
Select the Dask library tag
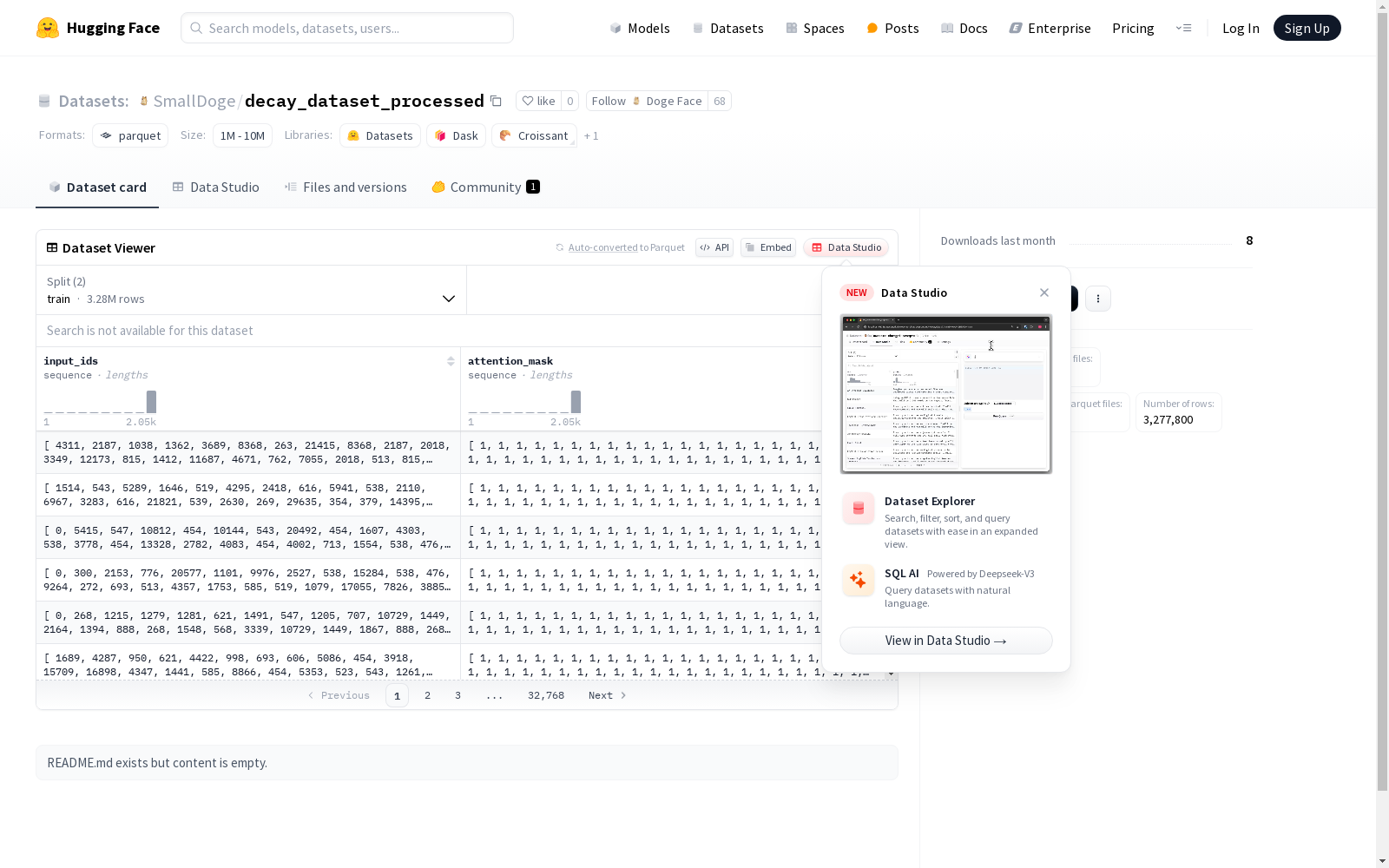[x=456, y=135]
